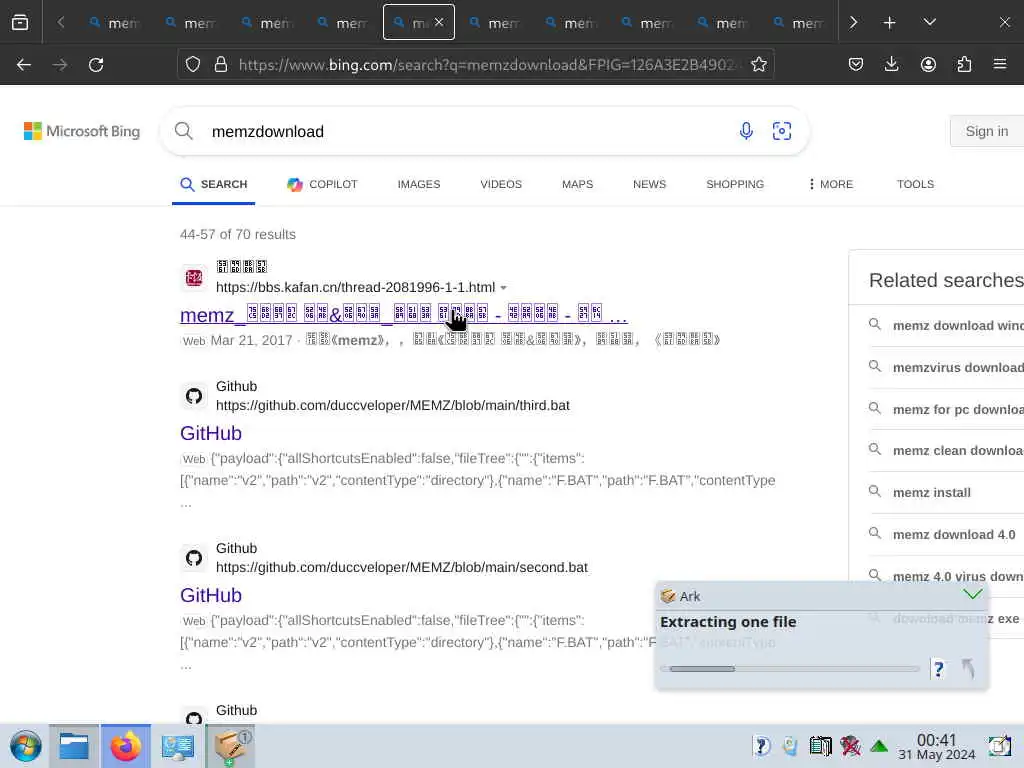Click the arrow icon in Ark popup
This screenshot has width=1024, height=768.
pos(968,668)
